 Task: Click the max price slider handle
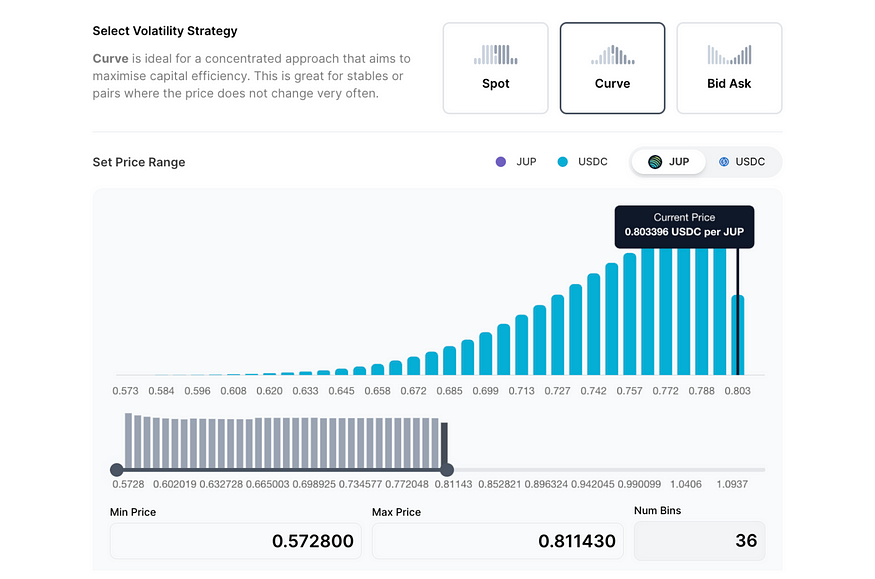[447, 470]
